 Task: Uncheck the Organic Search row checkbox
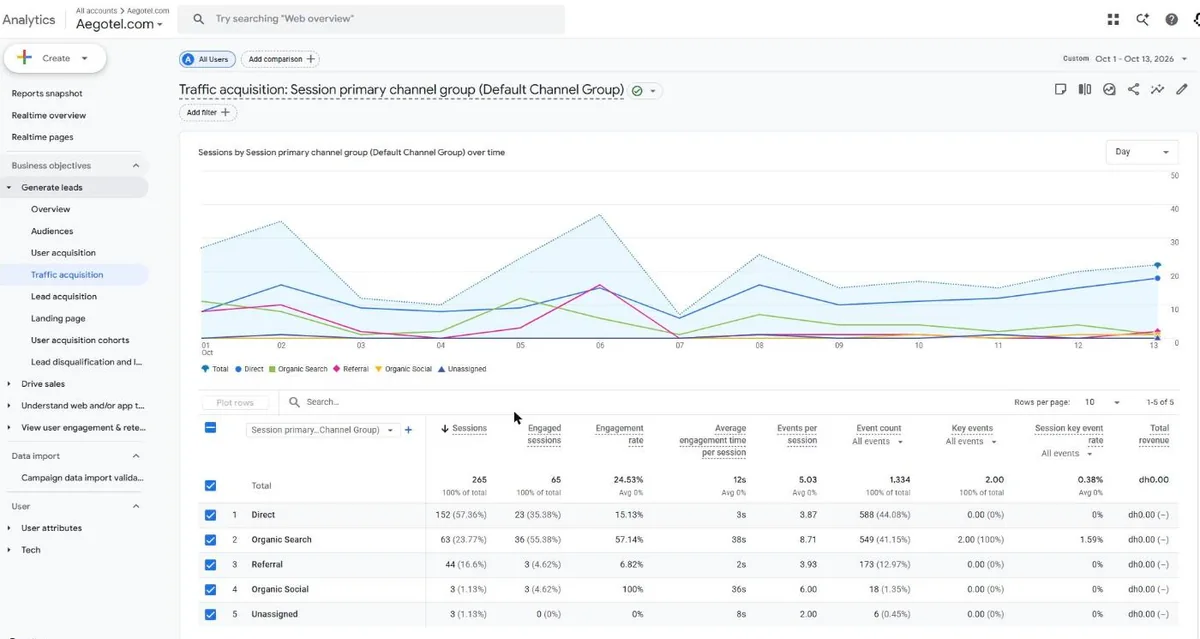point(210,540)
